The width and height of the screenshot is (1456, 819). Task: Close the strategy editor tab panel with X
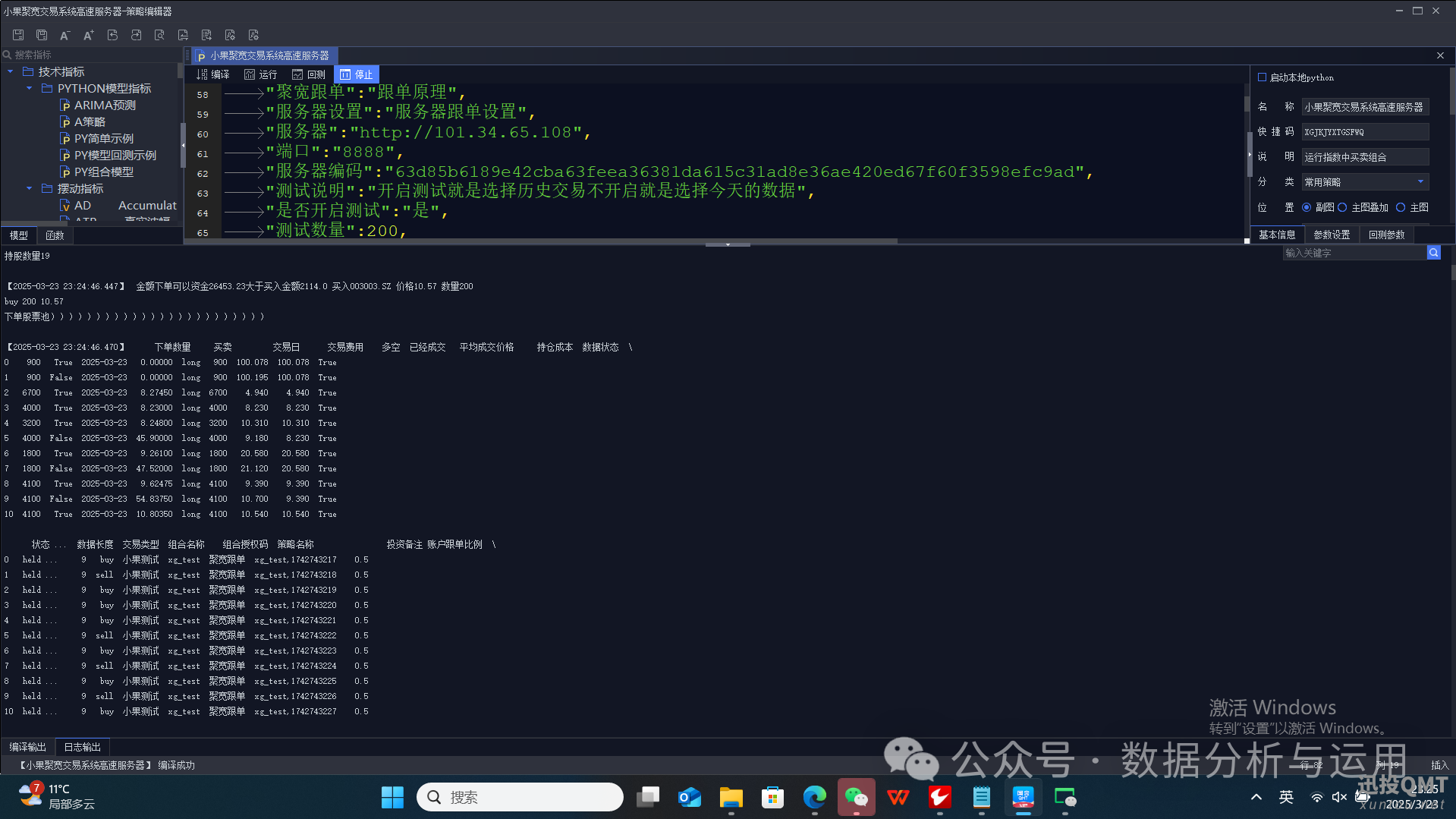1440,55
